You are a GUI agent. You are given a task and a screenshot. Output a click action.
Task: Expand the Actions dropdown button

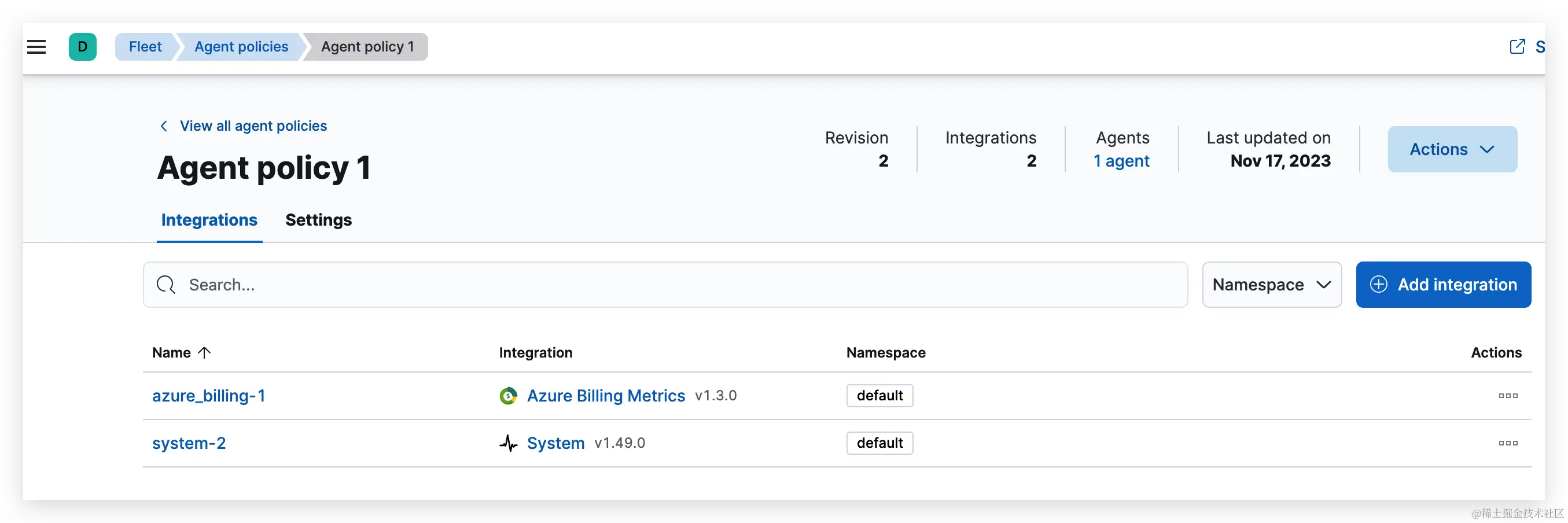tap(1452, 149)
